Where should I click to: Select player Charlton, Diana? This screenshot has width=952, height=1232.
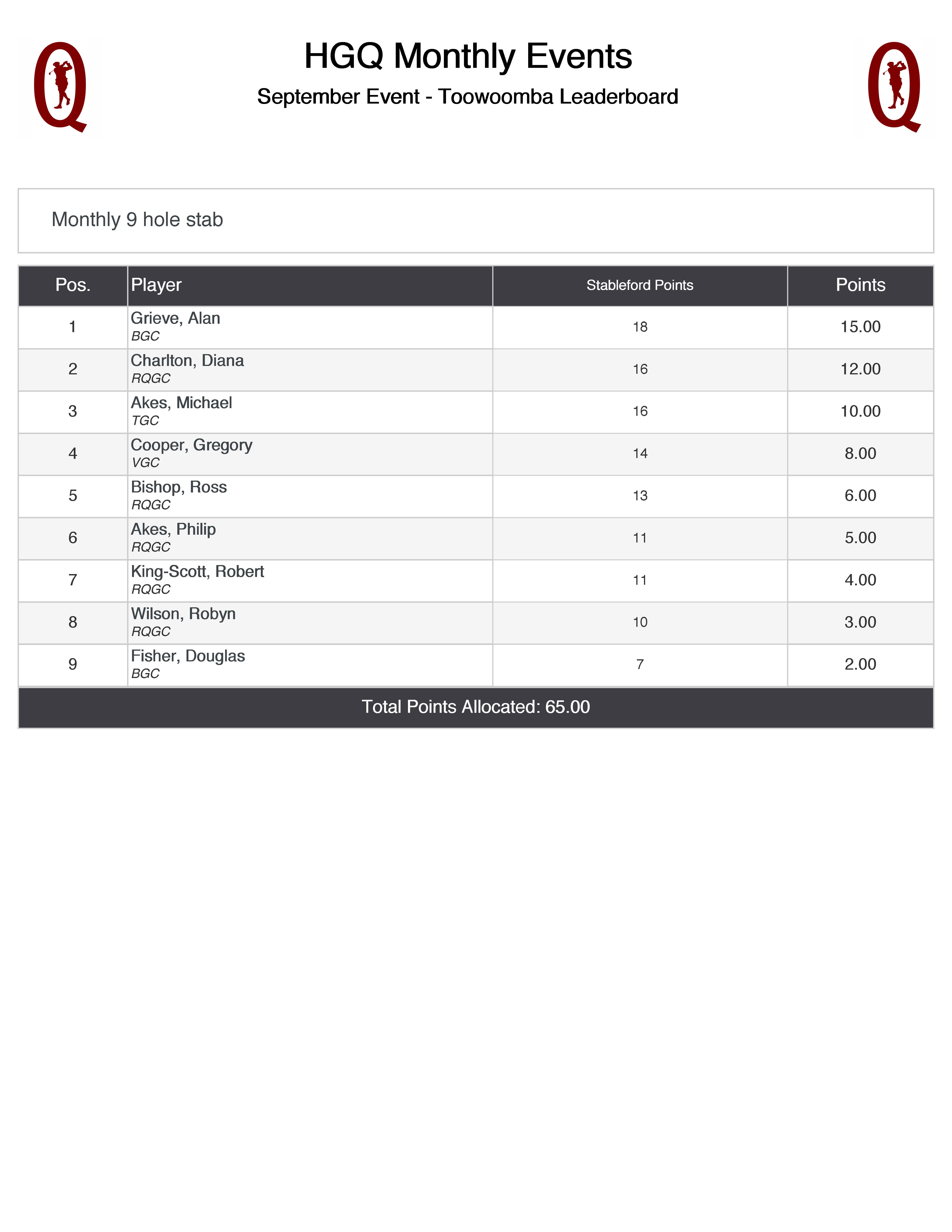click(x=187, y=361)
